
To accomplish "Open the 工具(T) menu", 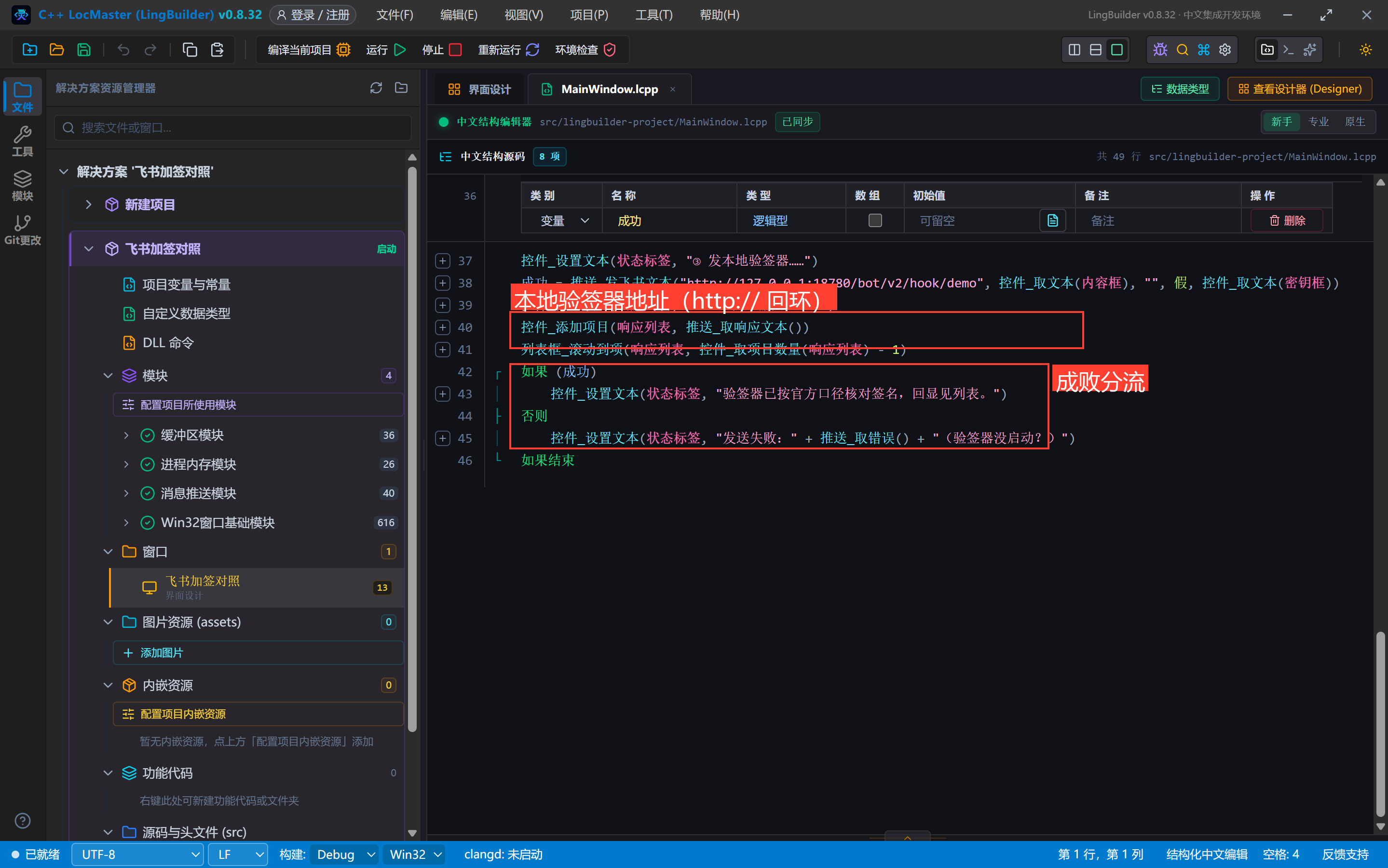I will 653,15.
